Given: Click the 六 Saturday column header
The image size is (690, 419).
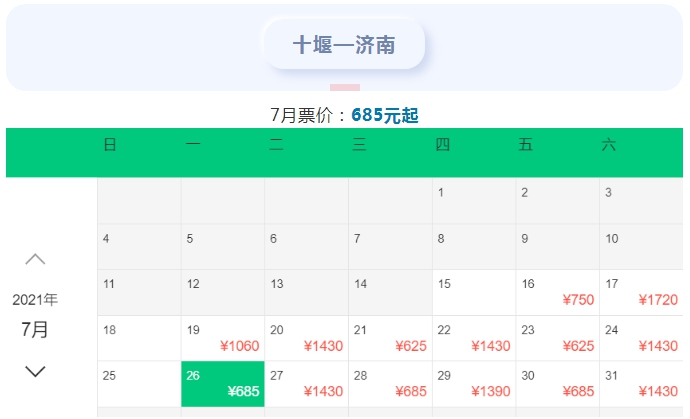Looking at the screenshot, I should (609, 144).
